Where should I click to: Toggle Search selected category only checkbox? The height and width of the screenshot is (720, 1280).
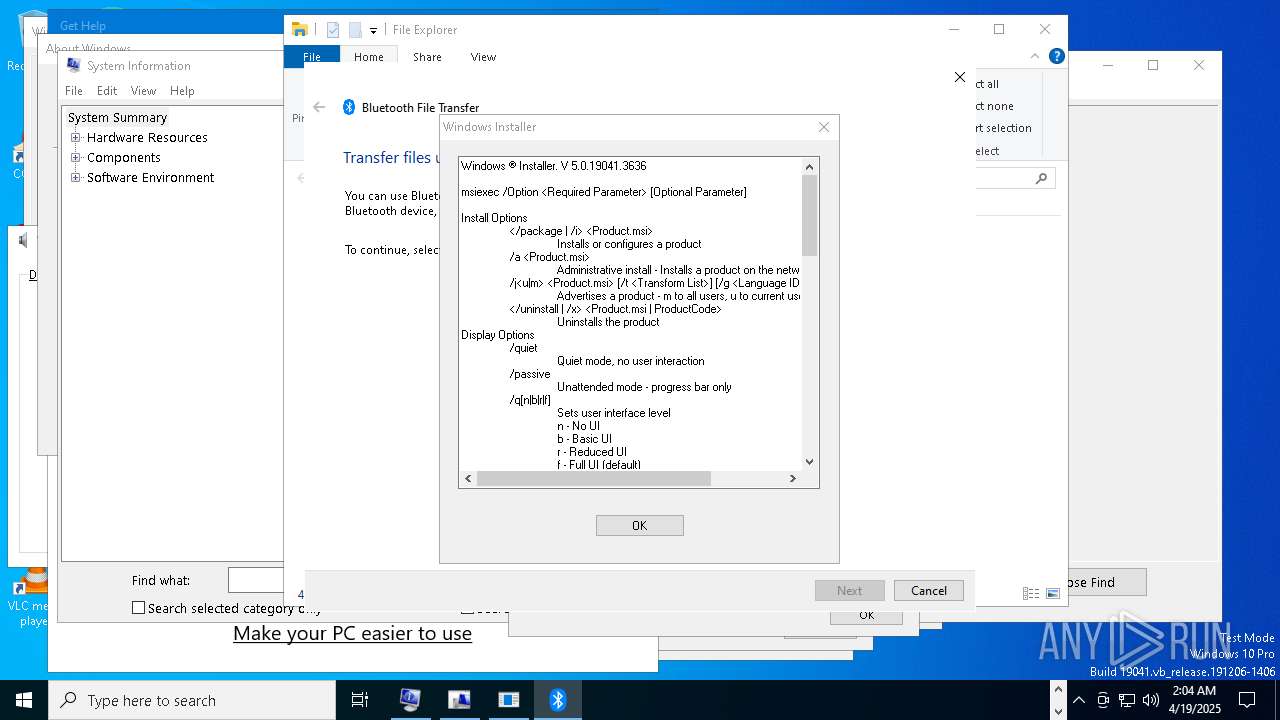click(x=138, y=608)
